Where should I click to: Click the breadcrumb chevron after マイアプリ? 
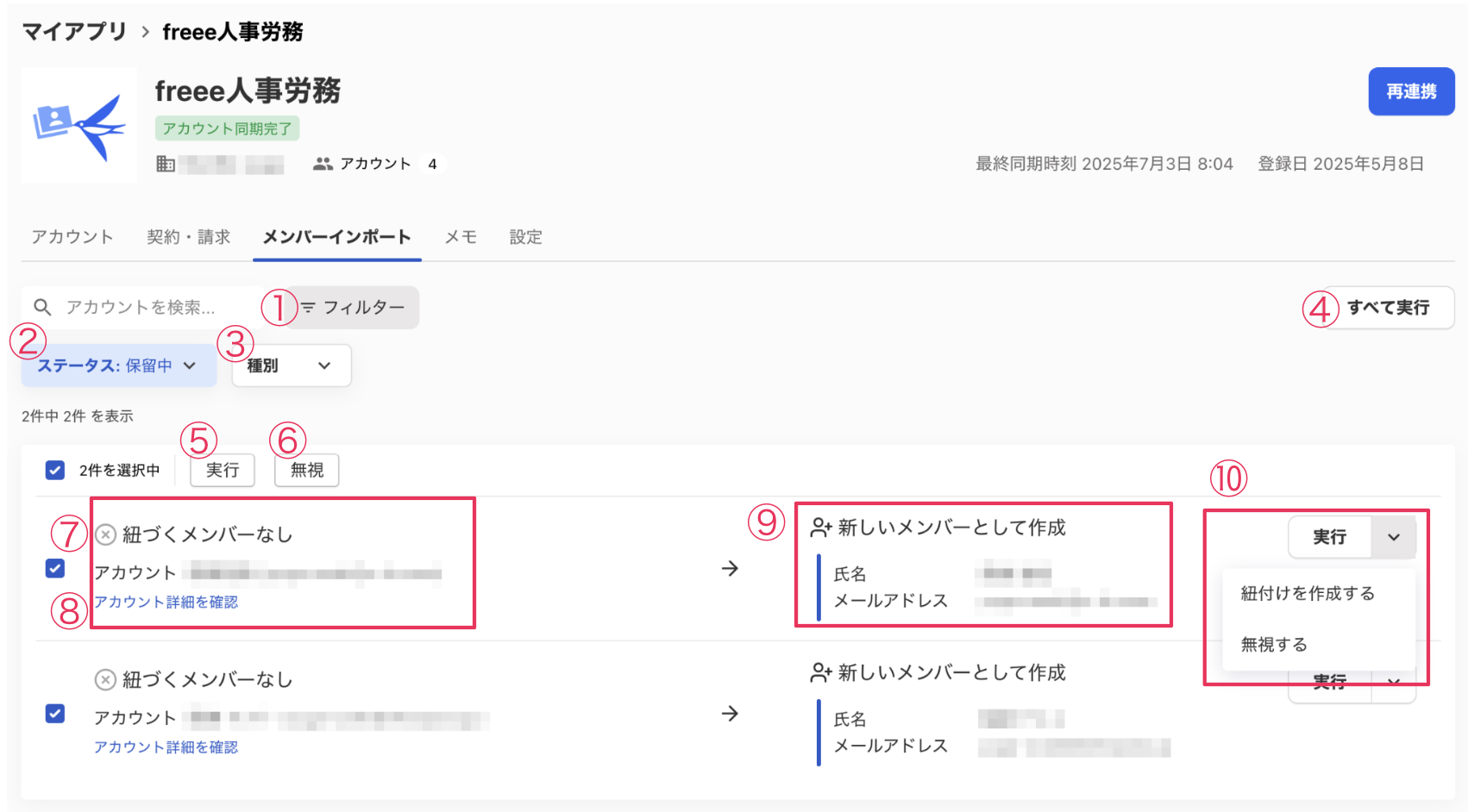tap(145, 32)
